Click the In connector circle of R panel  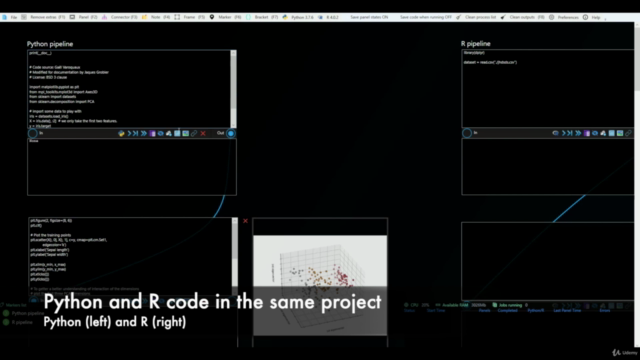coord(467,133)
